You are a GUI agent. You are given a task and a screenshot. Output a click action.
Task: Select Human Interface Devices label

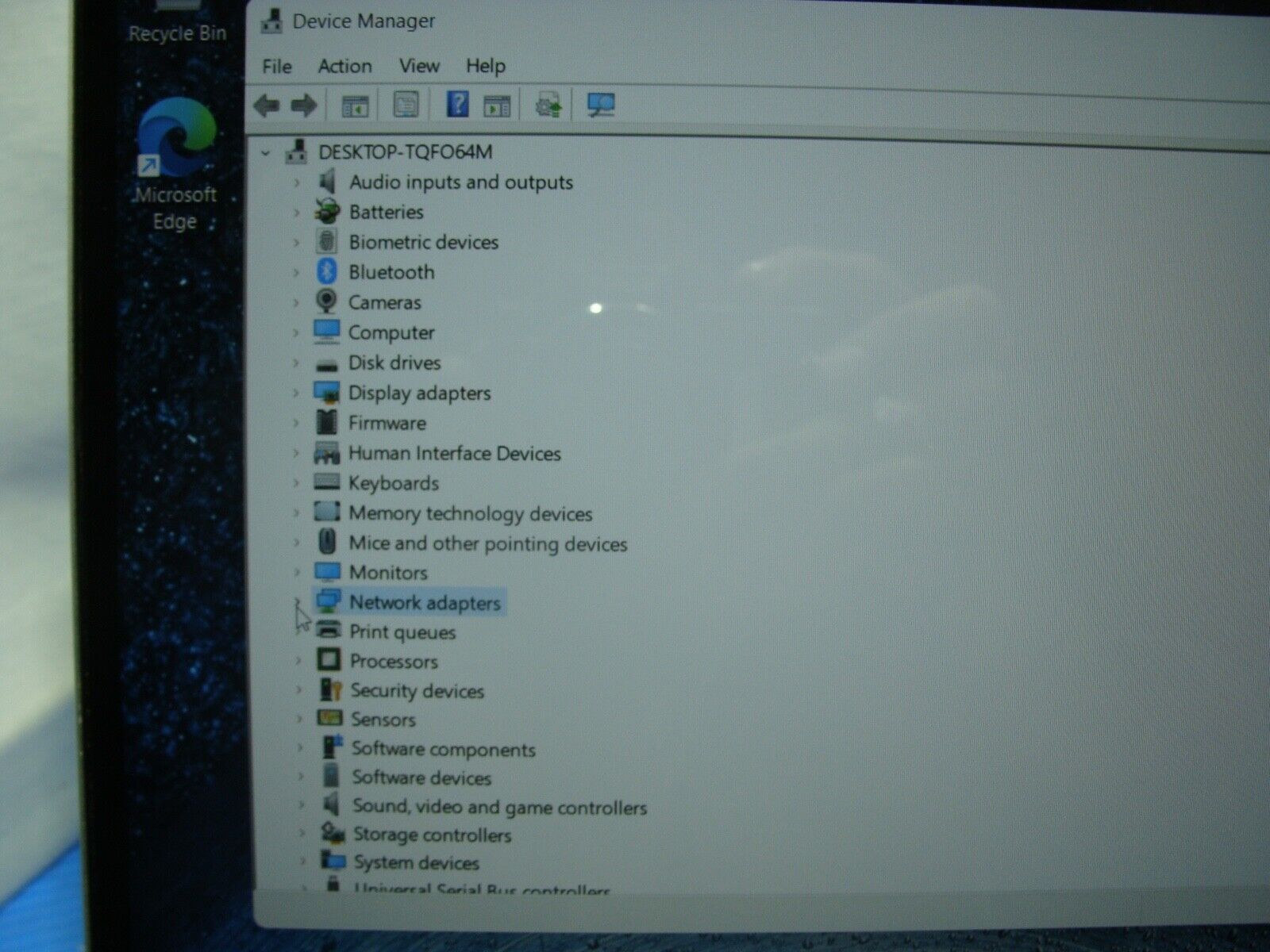(x=455, y=453)
